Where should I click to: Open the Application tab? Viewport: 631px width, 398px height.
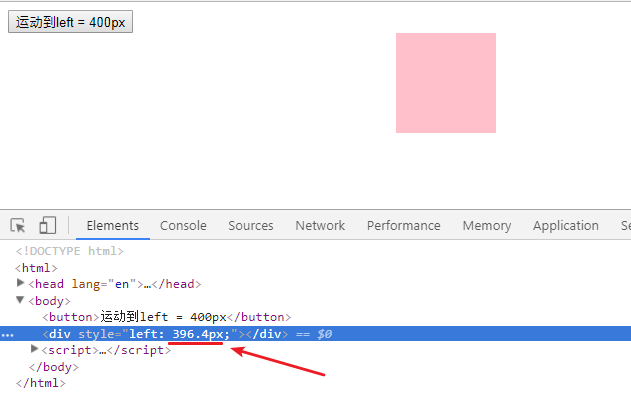565,225
